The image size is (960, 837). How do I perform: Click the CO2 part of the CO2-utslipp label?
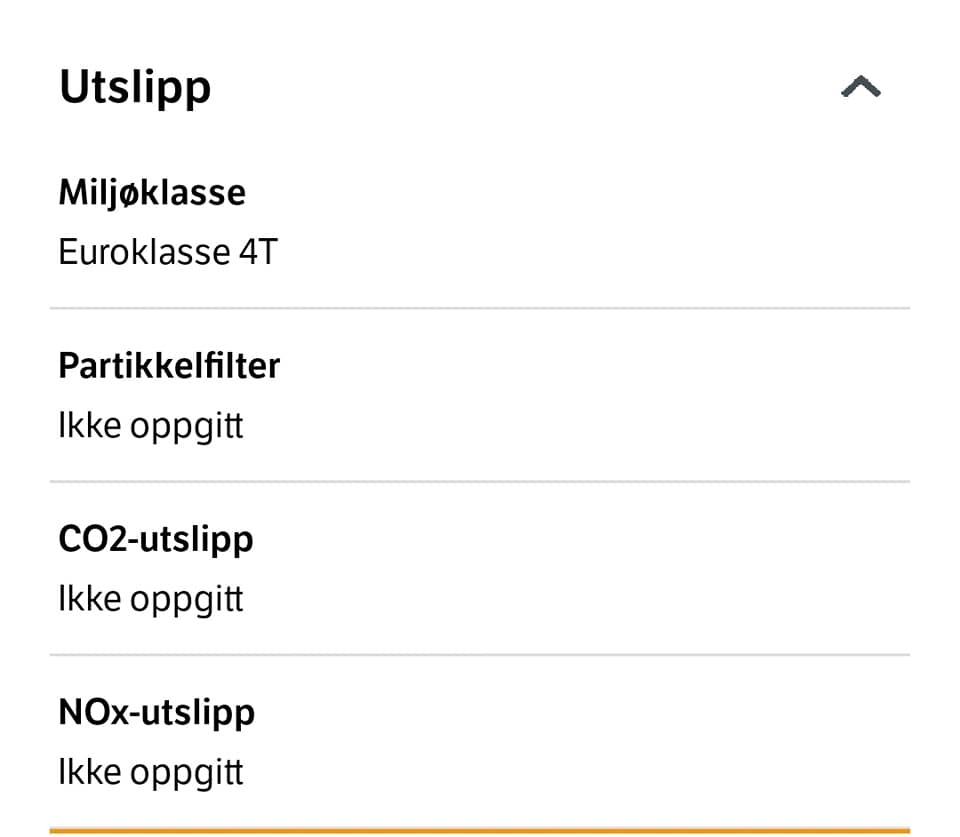[91, 539]
